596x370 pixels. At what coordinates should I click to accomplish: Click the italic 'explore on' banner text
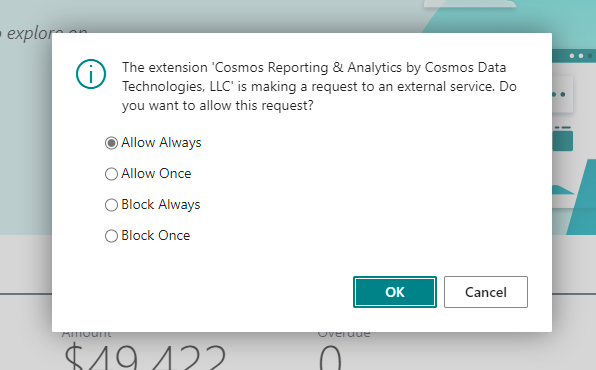point(44,33)
